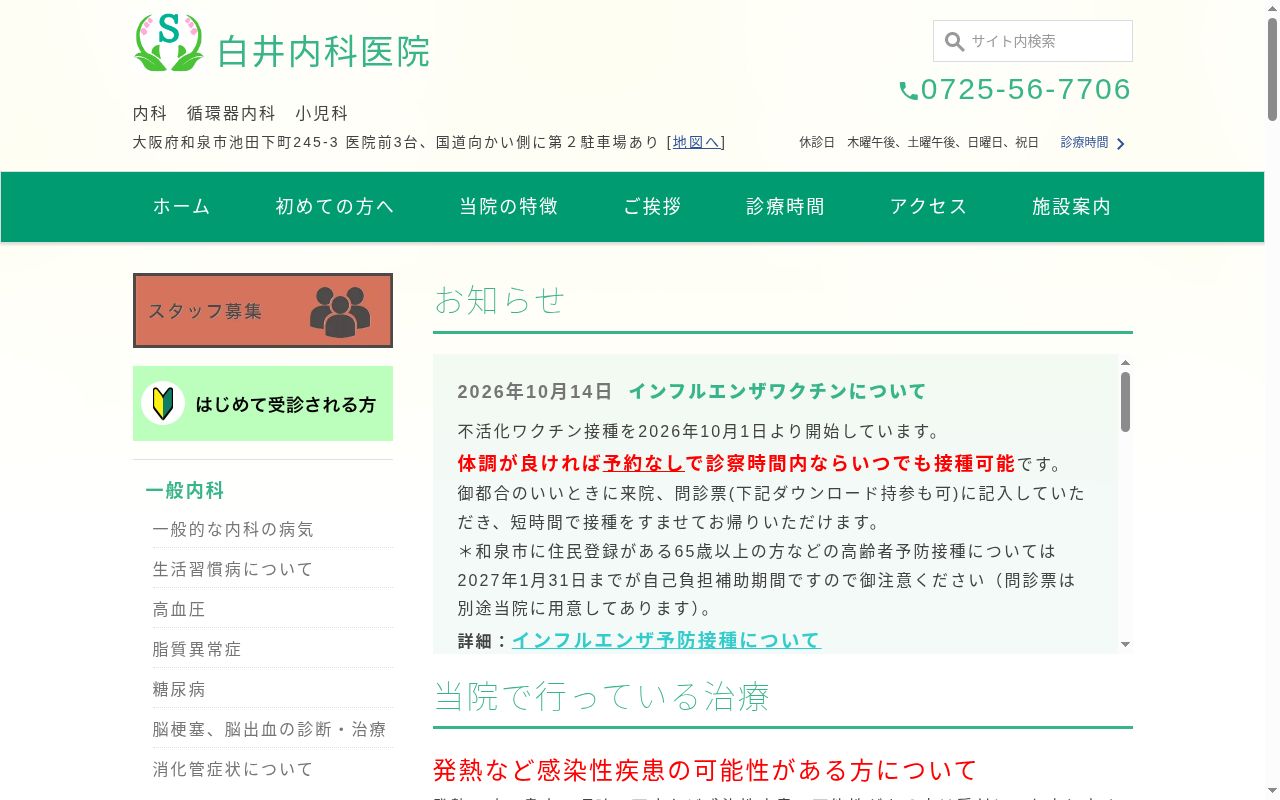Image resolution: width=1280 pixels, height=800 pixels.
Task: Open 一般的な内科の病気 sidebar link
Action: pos(233,529)
